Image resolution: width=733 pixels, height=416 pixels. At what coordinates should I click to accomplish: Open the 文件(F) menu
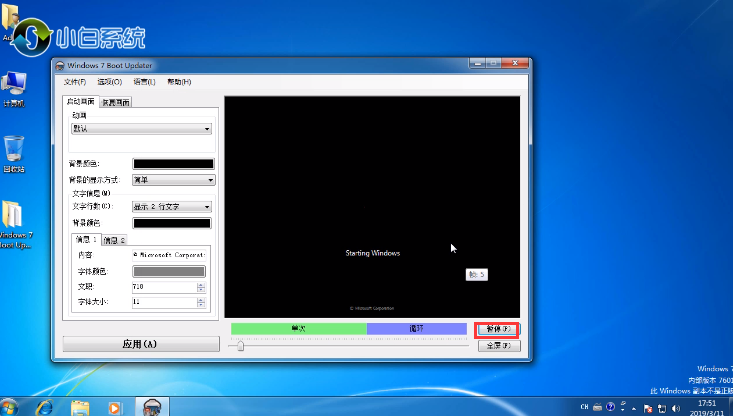(x=75, y=82)
